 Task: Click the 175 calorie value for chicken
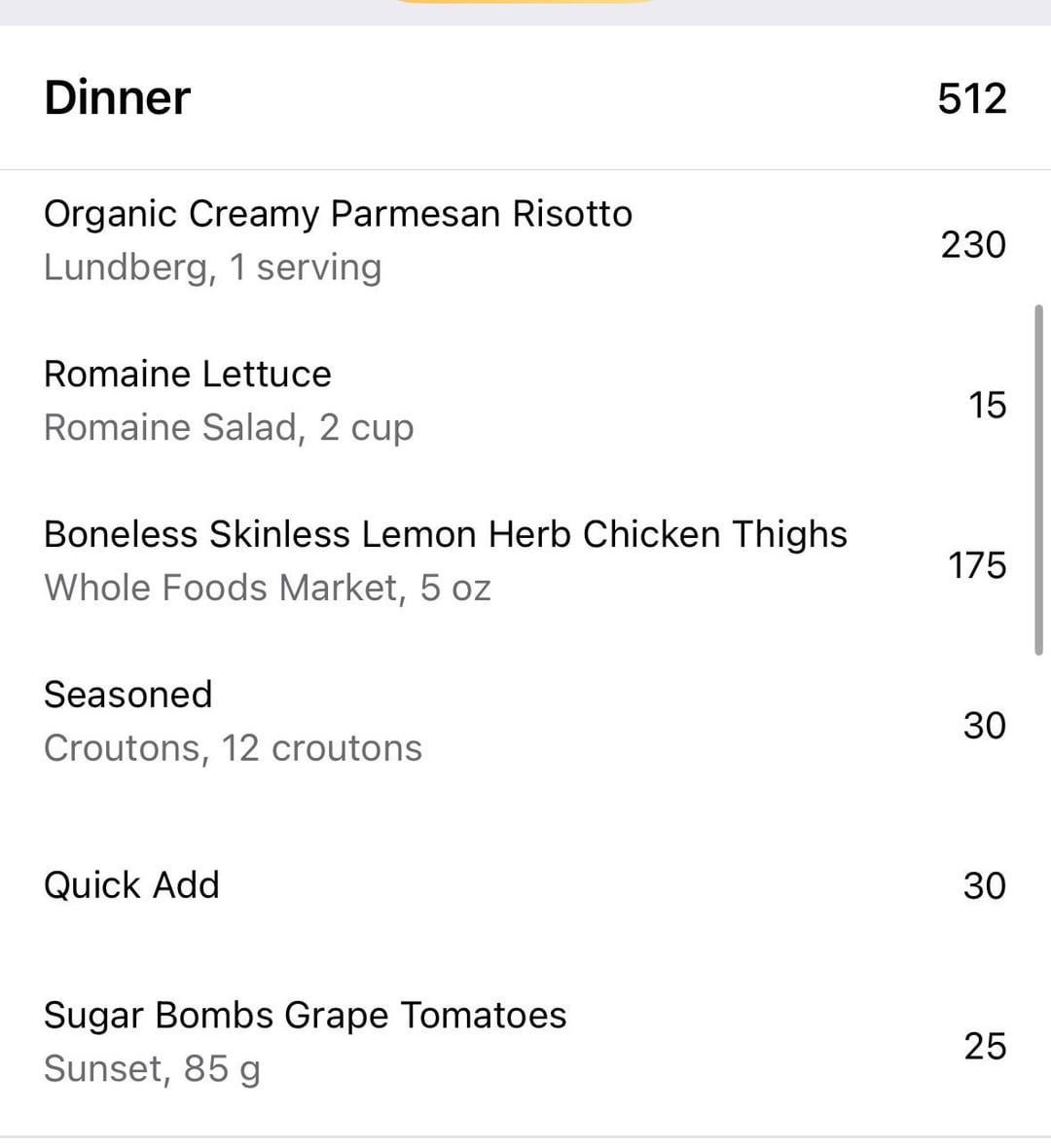point(976,565)
